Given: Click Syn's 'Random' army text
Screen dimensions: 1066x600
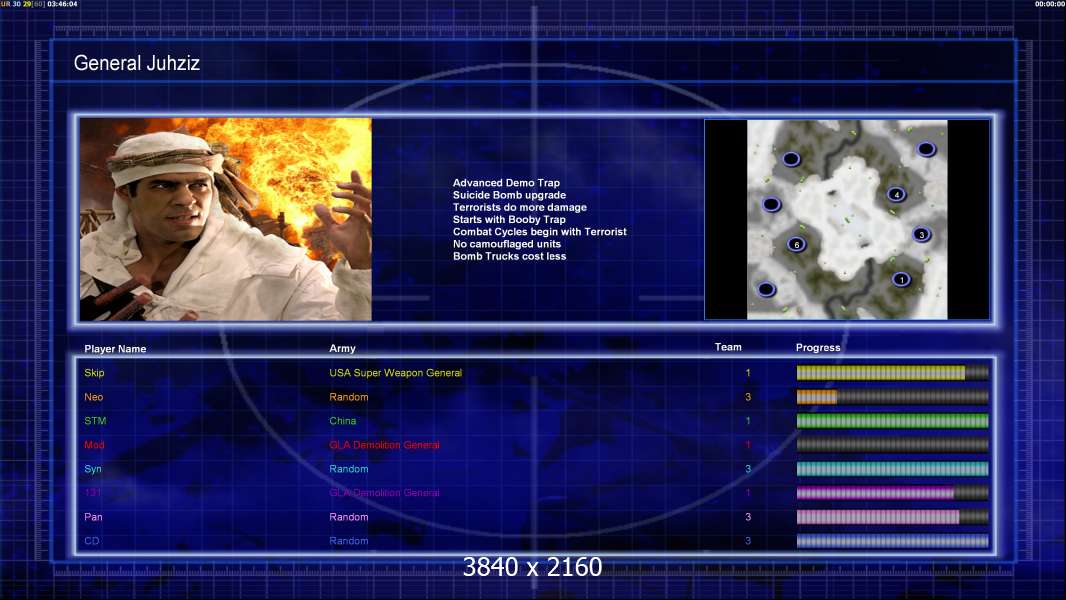Looking at the screenshot, I should (349, 469).
